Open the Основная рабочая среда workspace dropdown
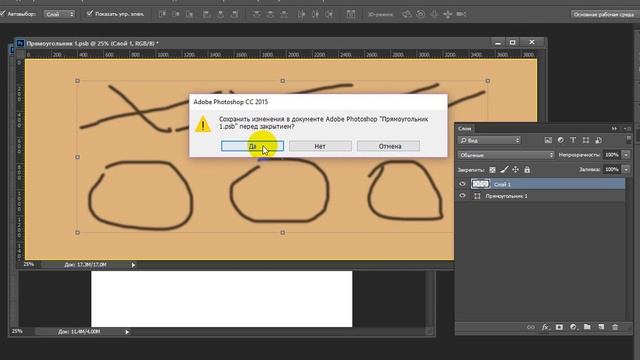The image size is (640, 360). 604,14
